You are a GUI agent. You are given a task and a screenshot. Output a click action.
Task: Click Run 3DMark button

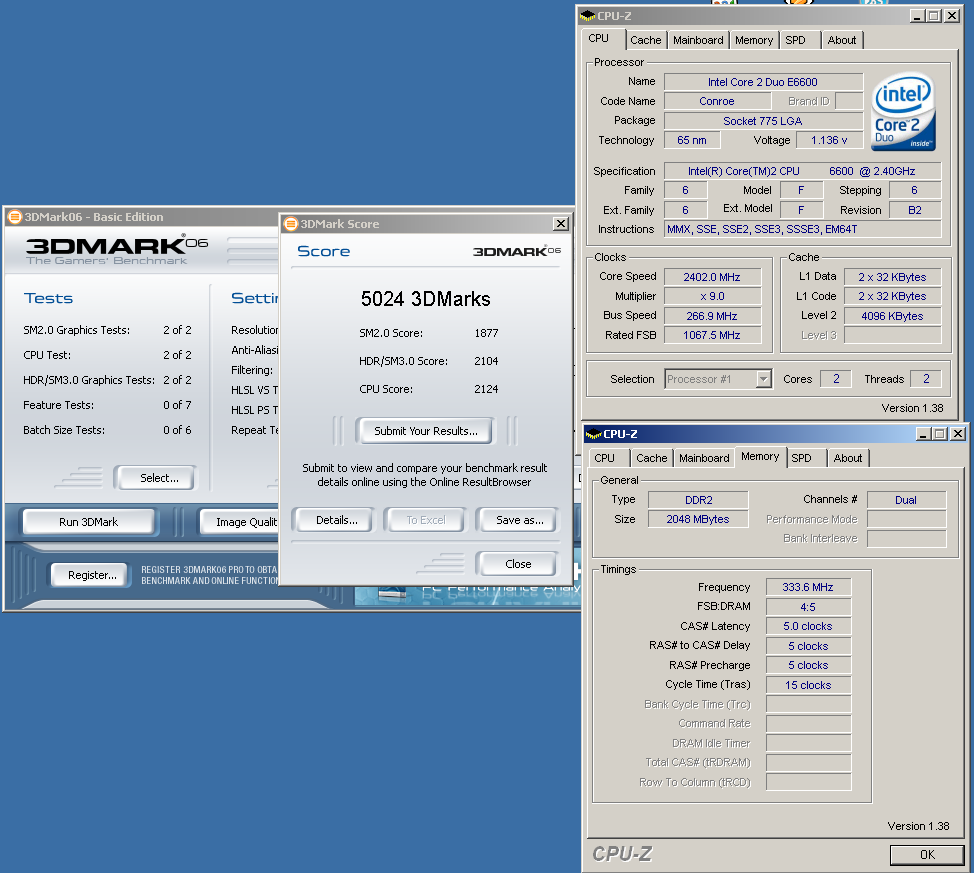[x=88, y=522]
